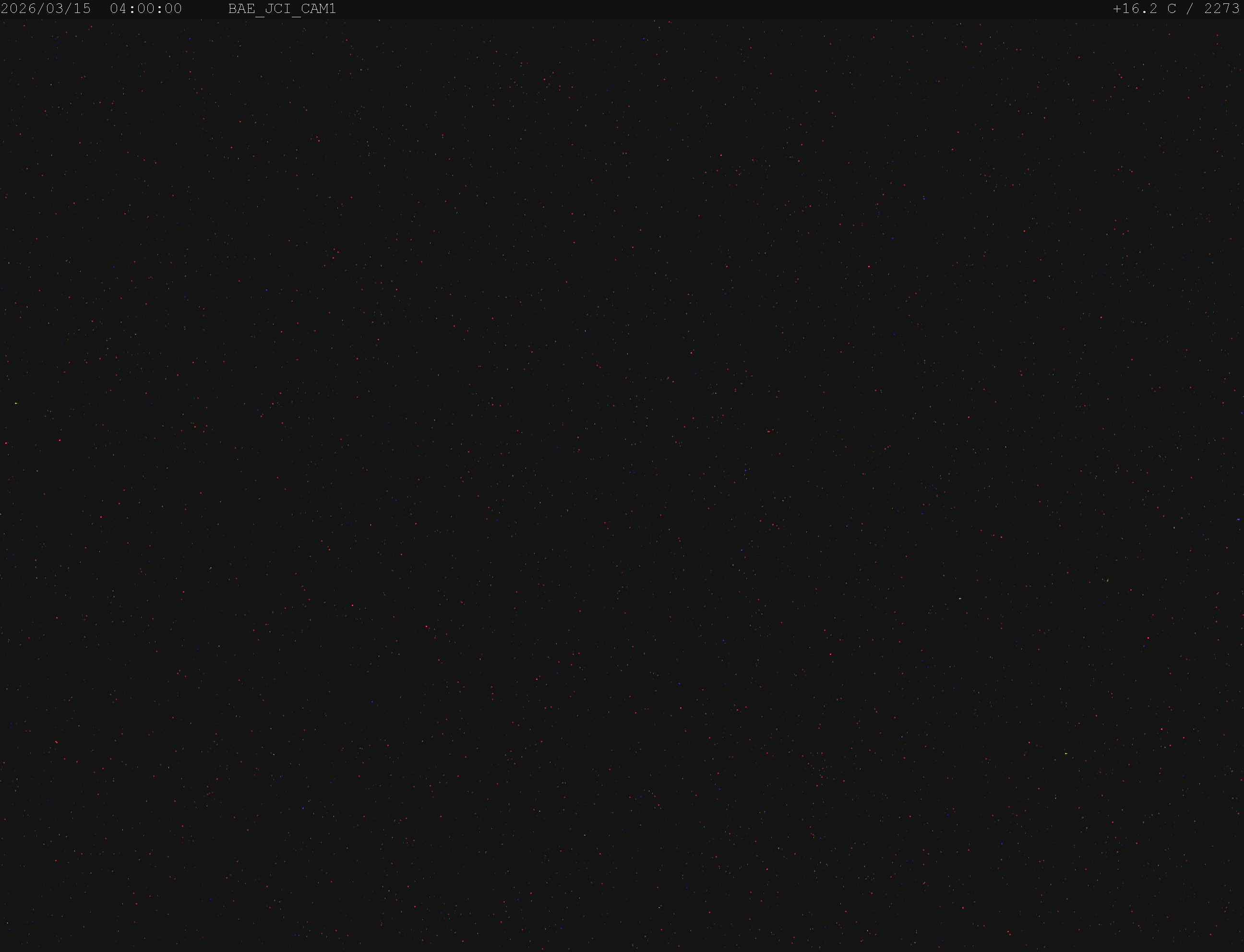Screen dimensions: 1244x952
Task: Click the seconds field of the time overlay
Action: (173, 9)
